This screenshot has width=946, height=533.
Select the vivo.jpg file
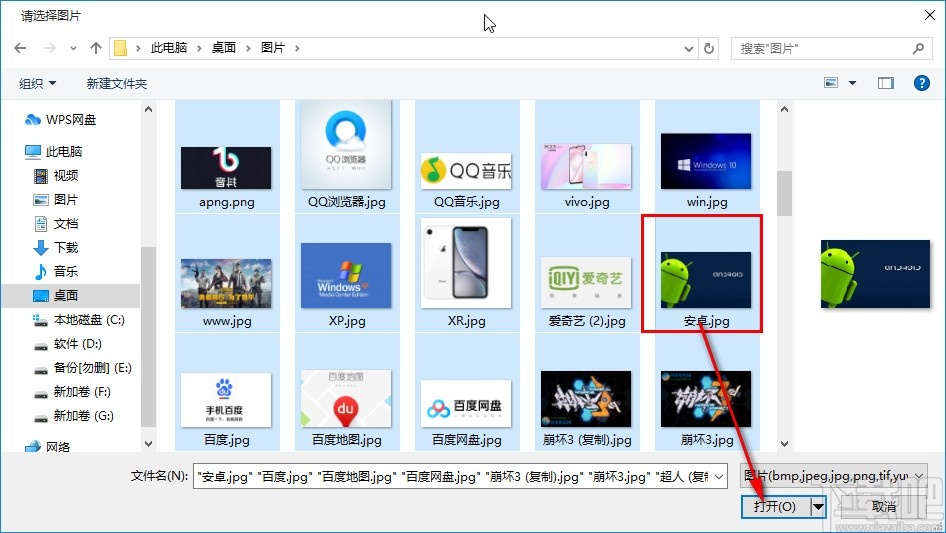[587, 157]
